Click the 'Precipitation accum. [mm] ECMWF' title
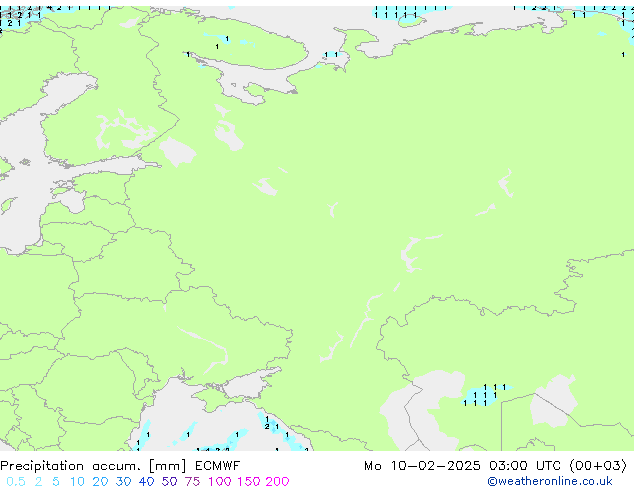This screenshot has height=490, width=634. tap(120, 466)
